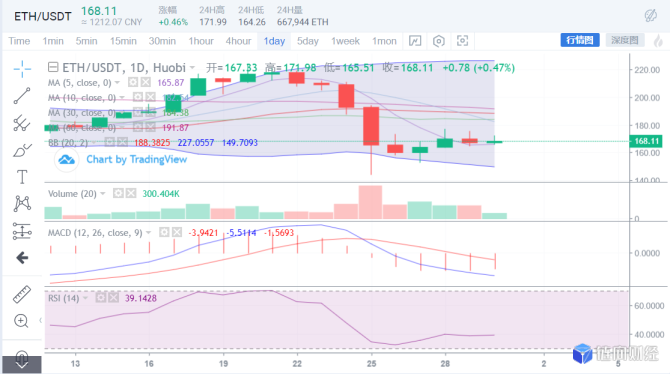Screen dimensions: 670x374
Task: Collapse the drawing toolbar with bottom arrow
Action: [x=22, y=364]
